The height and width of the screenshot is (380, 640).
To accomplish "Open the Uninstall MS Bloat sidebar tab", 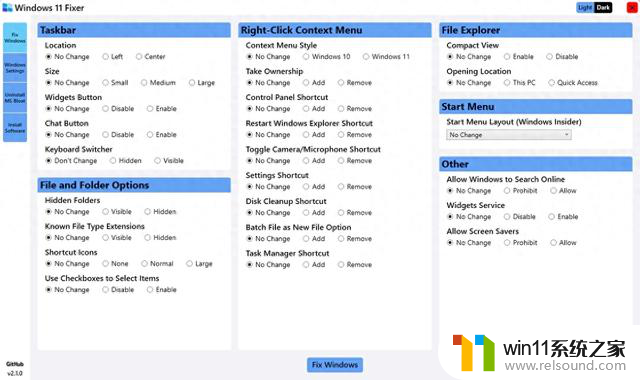I will pyautogui.click(x=15, y=98).
